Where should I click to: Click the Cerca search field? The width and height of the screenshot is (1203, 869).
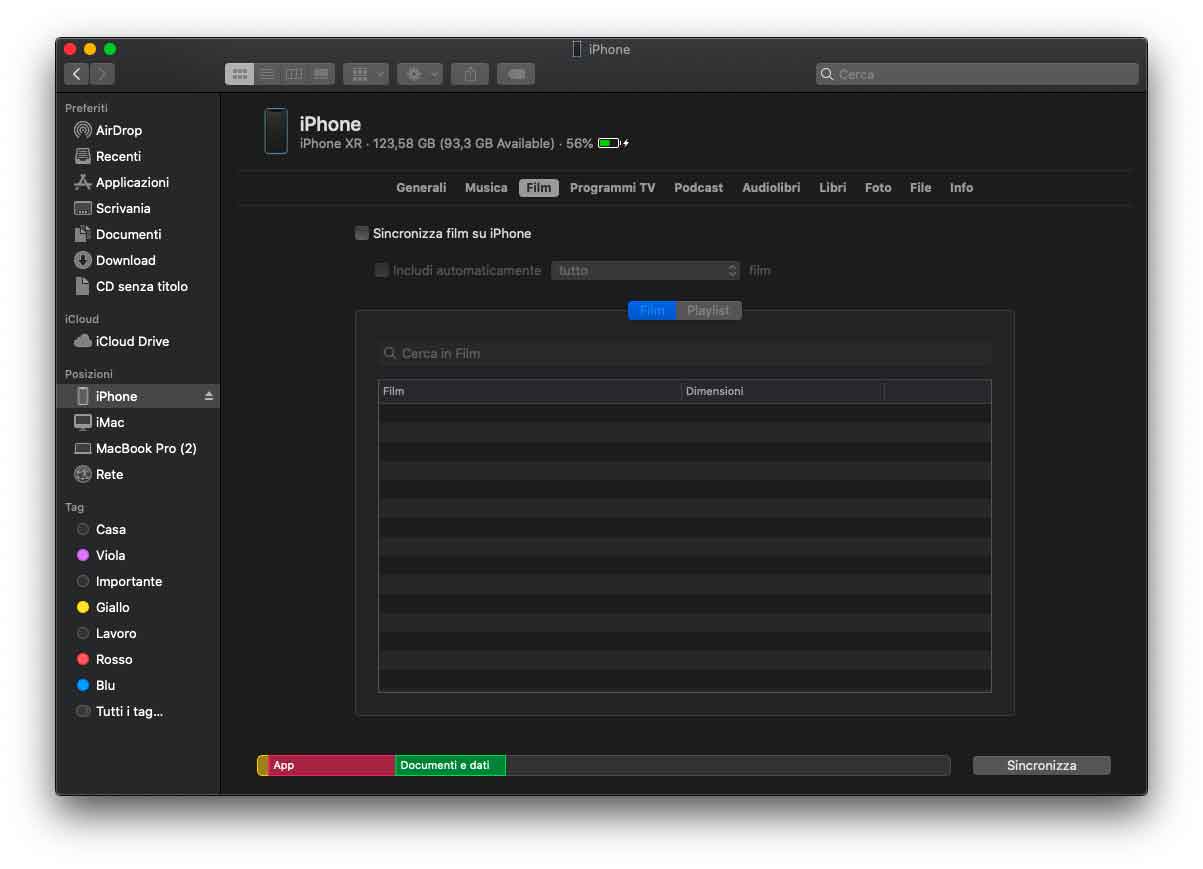(977, 74)
